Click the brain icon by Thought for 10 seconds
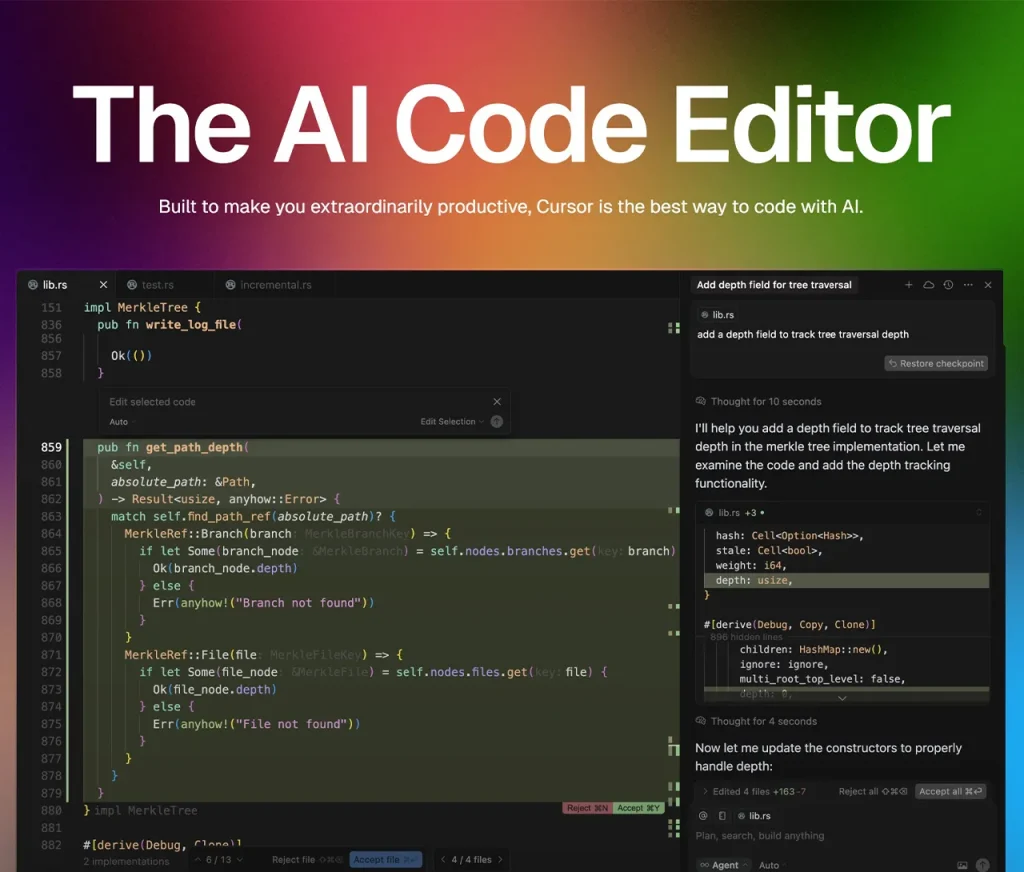 point(701,401)
